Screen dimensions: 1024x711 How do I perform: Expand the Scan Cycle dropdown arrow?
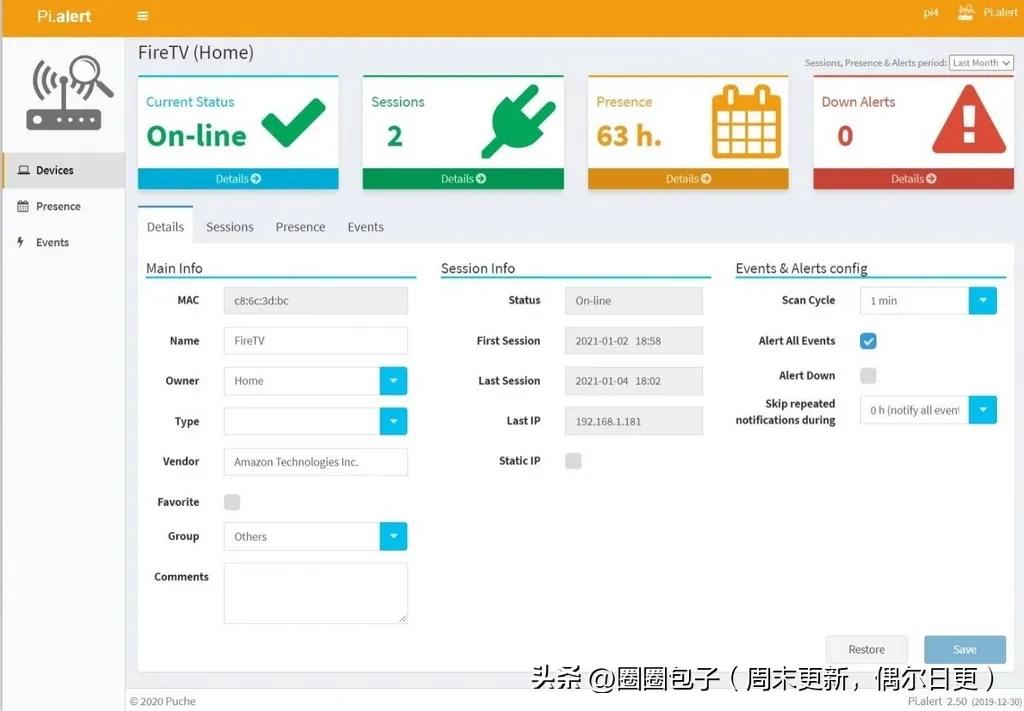pyautogui.click(x=983, y=301)
